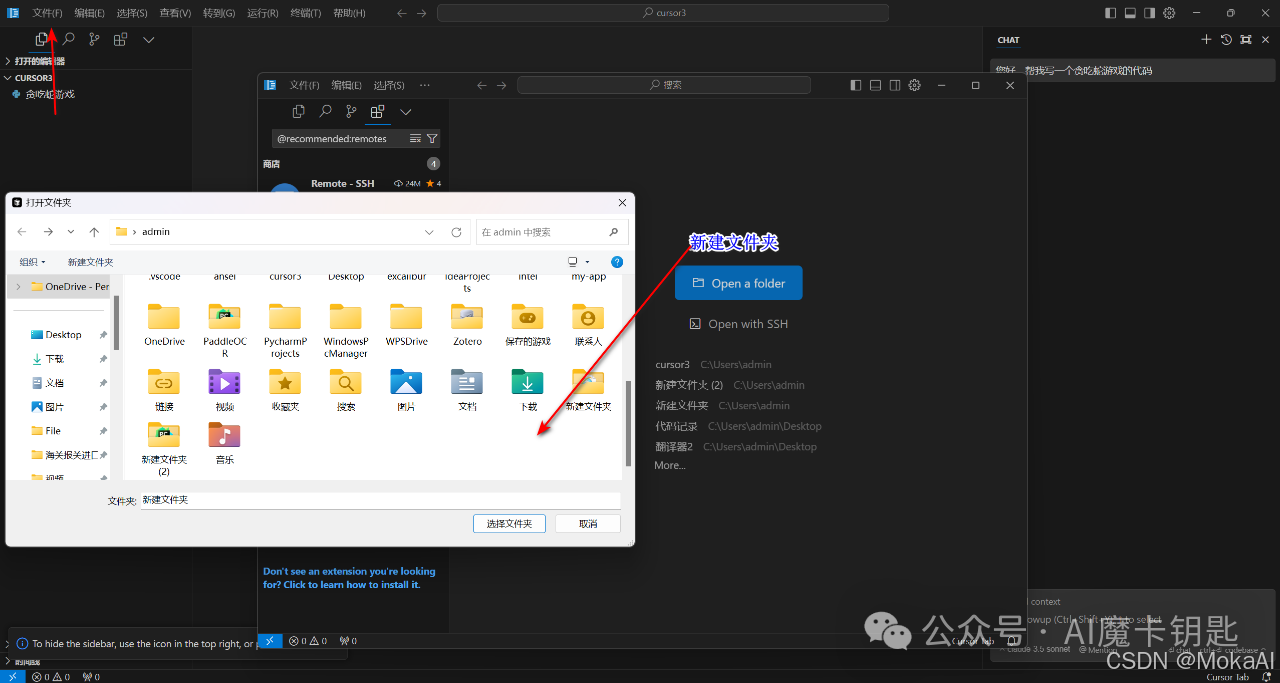Show more menus ellipsis in inner window
The image size is (1280, 683).
pyautogui.click(x=425, y=85)
